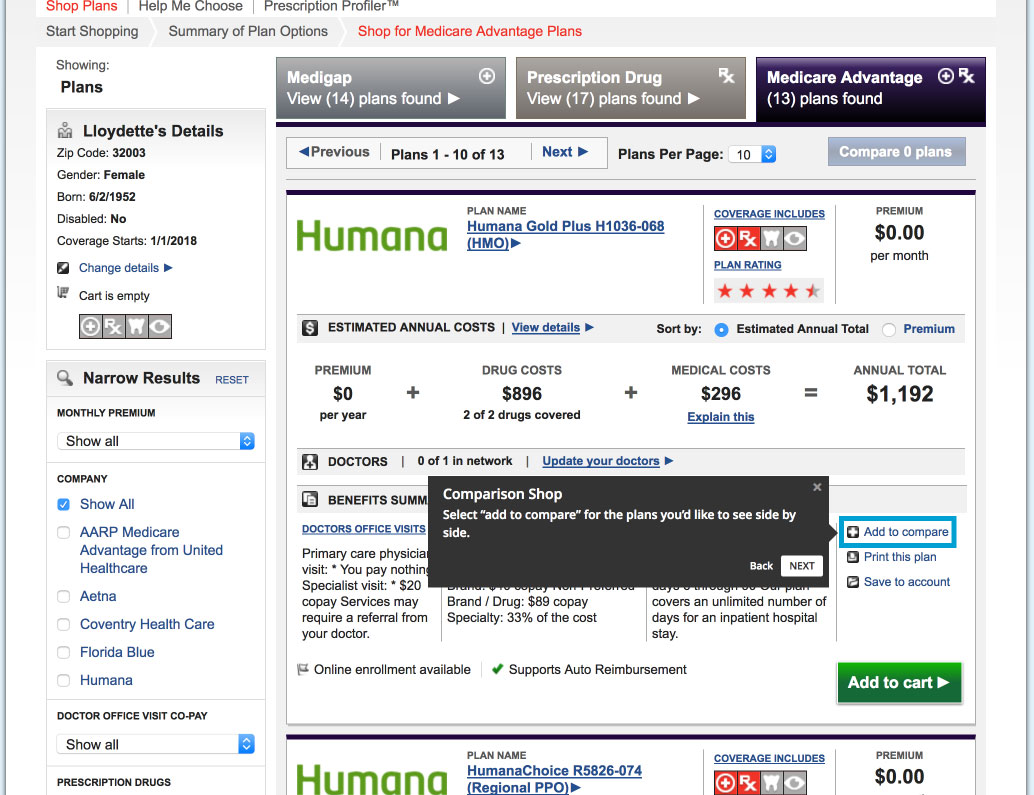The height and width of the screenshot is (795, 1034).
Task: Click Update your doctors link
Action: (x=601, y=461)
